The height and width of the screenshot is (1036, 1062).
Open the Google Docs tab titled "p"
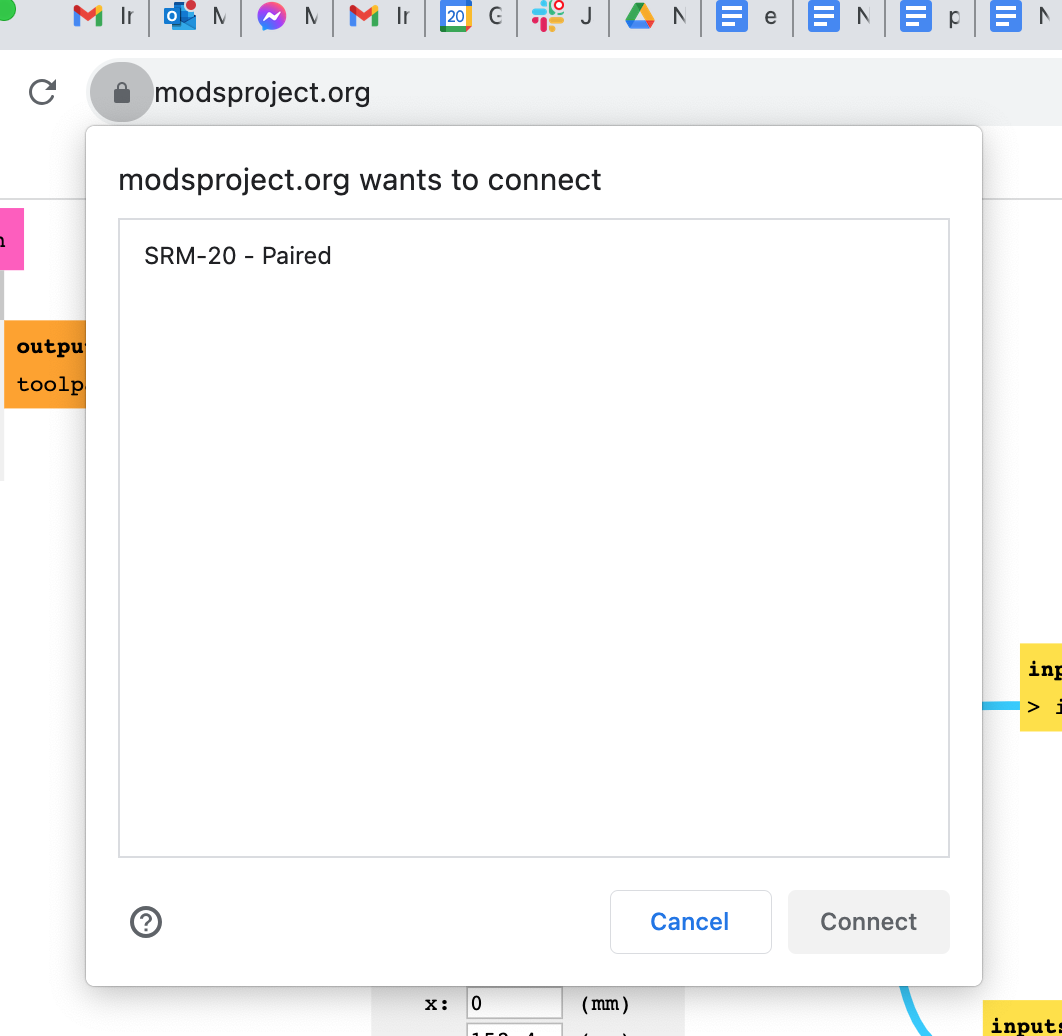(x=931, y=16)
